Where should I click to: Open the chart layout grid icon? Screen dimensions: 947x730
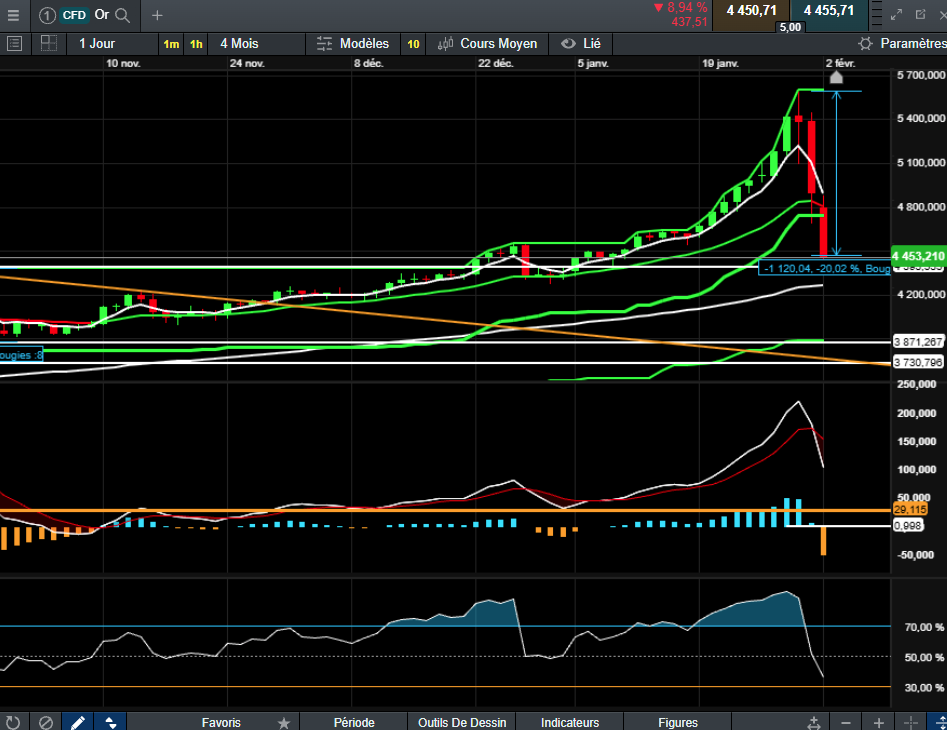point(47,44)
